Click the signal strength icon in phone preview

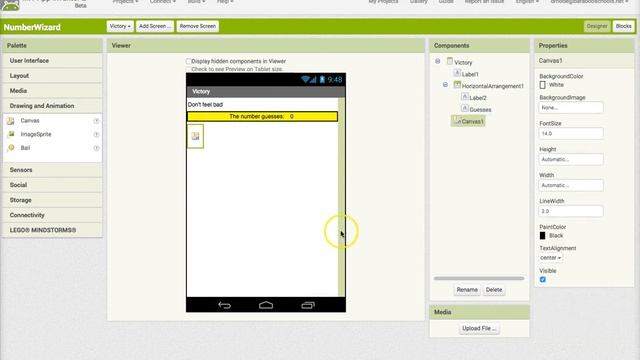[x=313, y=79]
